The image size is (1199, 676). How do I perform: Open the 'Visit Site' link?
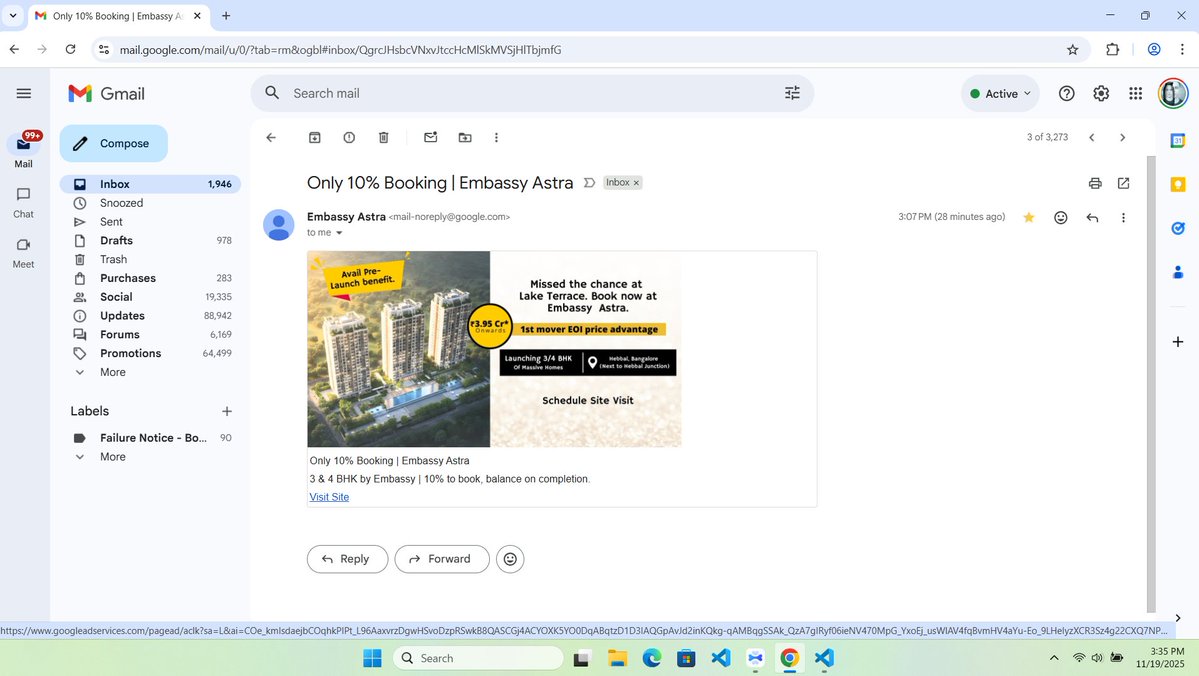coord(329,496)
